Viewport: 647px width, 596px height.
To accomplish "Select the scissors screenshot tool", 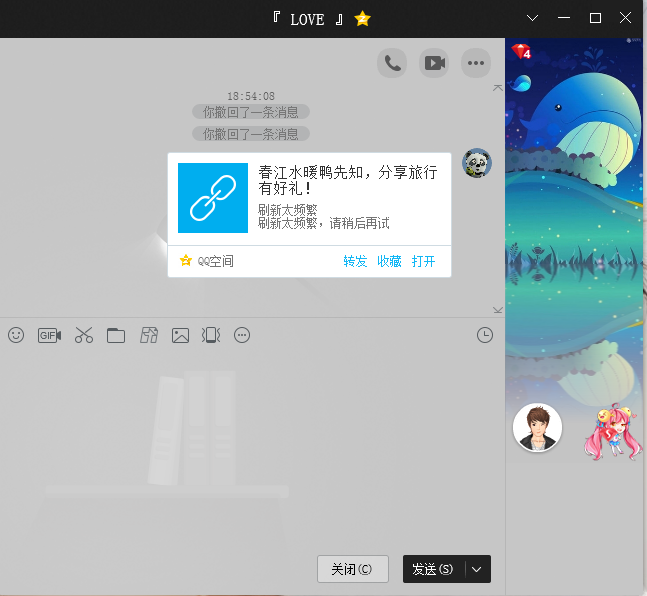I will (84, 335).
